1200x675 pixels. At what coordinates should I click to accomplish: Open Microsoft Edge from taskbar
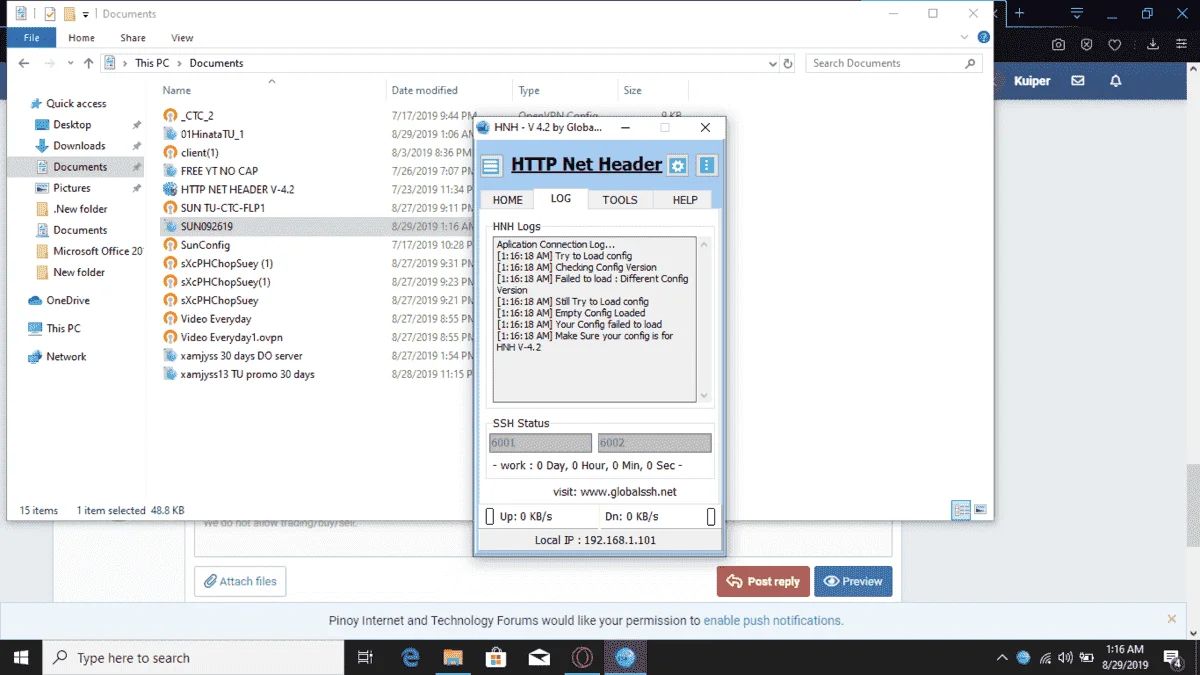tap(410, 658)
